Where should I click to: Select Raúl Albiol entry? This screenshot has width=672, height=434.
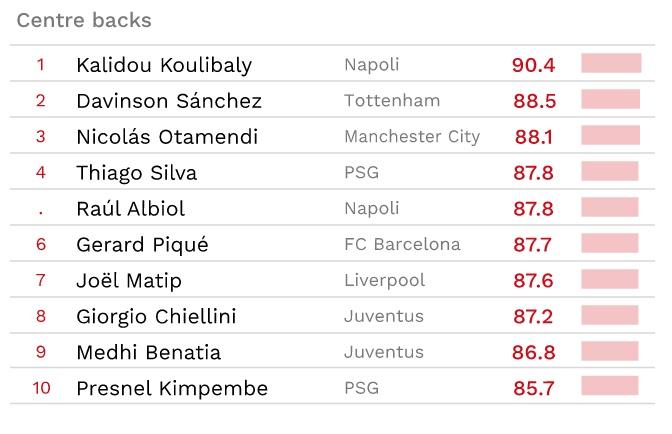pyautogui.click(x=131, y=209)
